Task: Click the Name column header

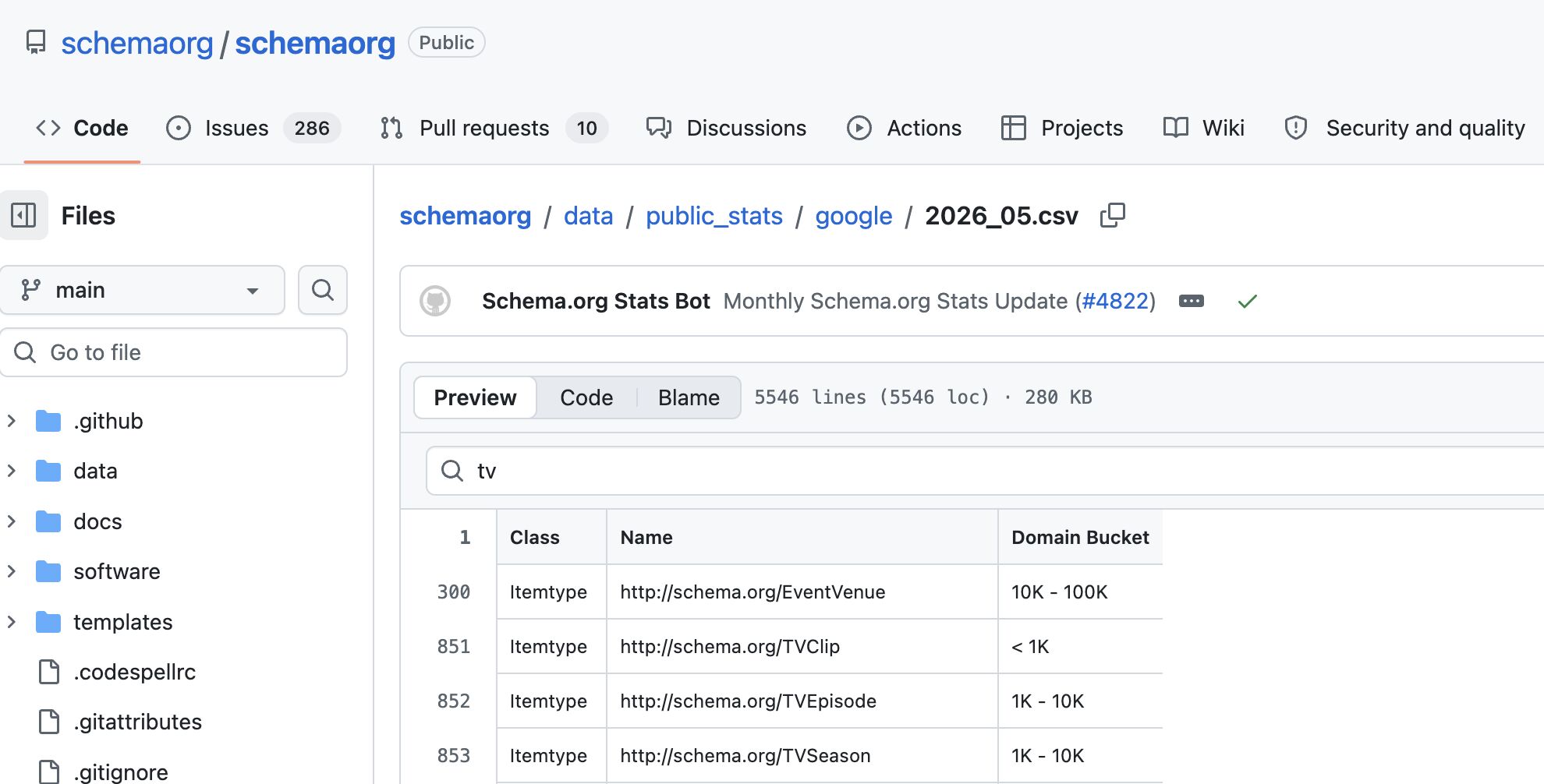Action: pyautogui.click(x=802, y=537)
